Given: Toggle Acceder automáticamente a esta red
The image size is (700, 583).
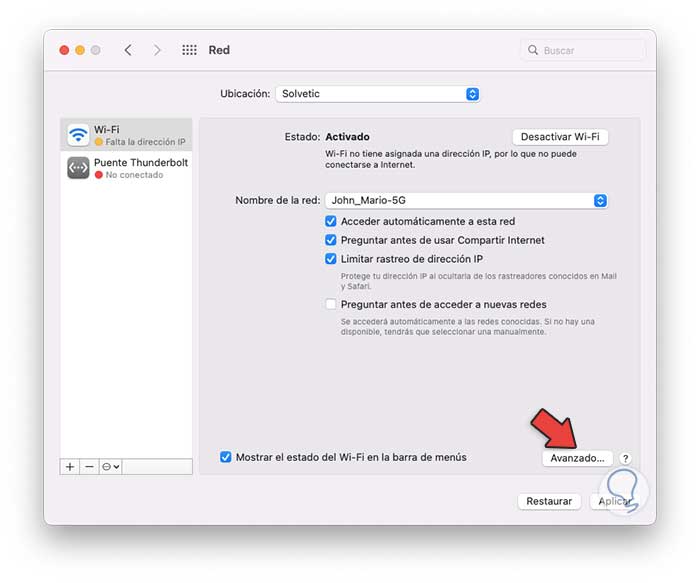Looking at the screenshot, I should click(330, 221).
